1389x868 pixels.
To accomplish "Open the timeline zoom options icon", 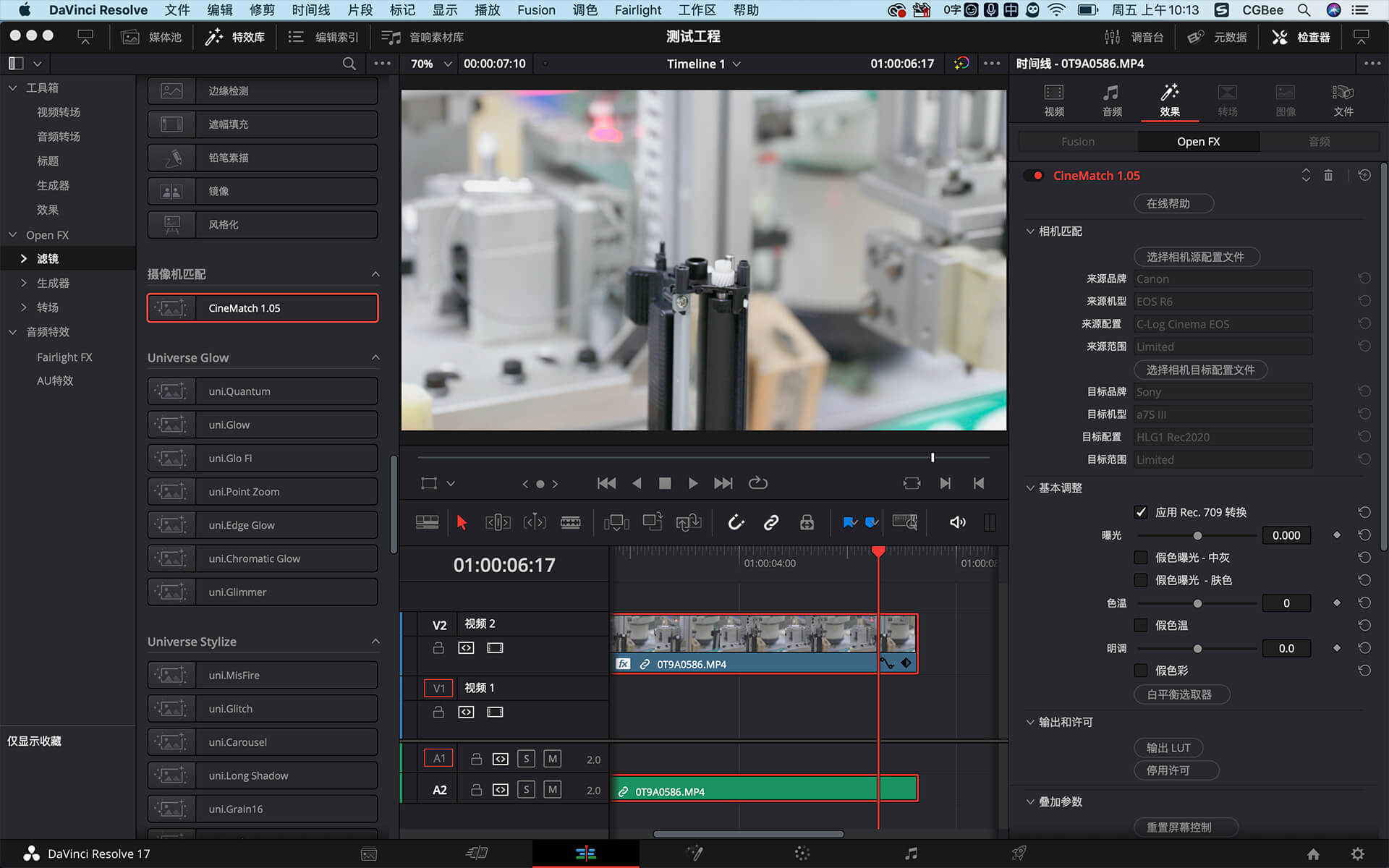I will pyautogui.click(x=905, y=522).
